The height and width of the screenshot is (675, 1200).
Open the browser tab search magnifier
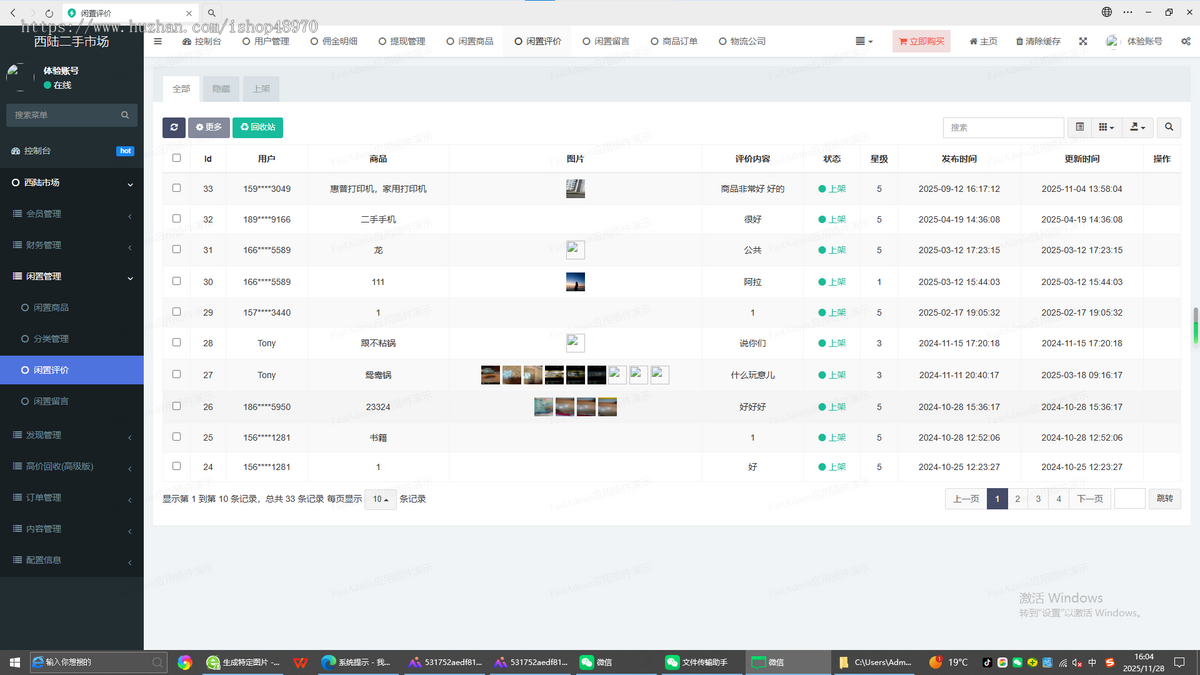point(211,12)
